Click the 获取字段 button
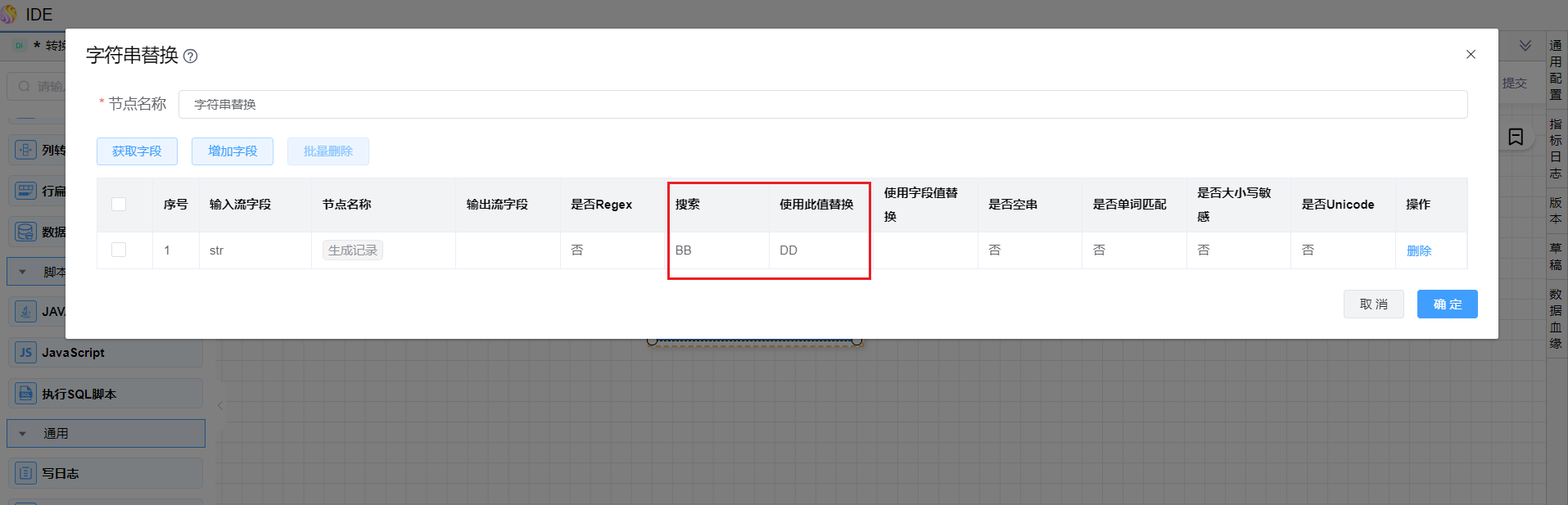This screenshot has width=1568, height=505. (x=137, y=151)
